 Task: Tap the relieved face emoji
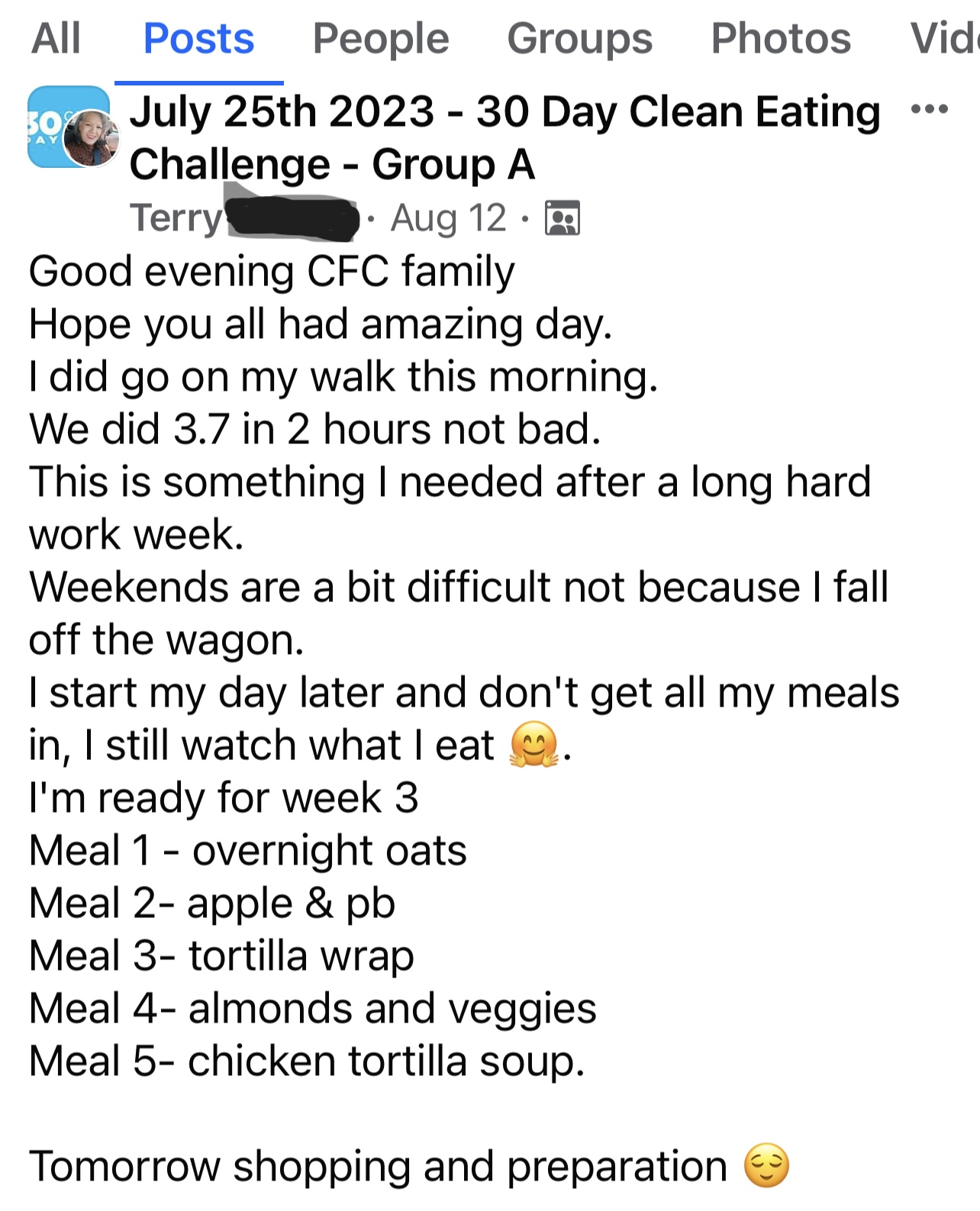766,1165
